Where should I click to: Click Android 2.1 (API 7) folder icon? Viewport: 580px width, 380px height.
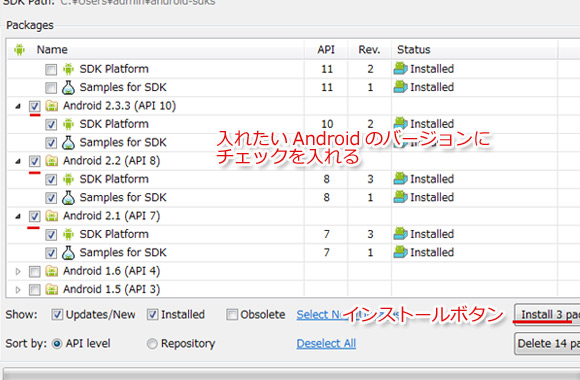(x=52, y=216)
